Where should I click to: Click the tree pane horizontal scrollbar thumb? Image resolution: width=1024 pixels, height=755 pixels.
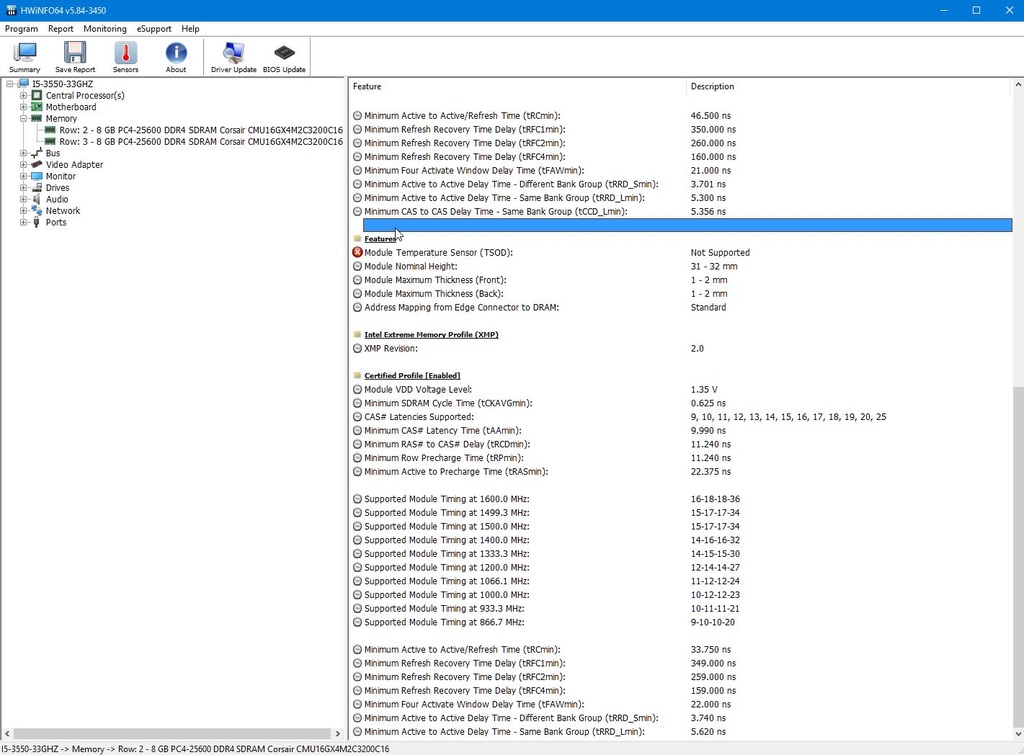[x=172, y=733]
